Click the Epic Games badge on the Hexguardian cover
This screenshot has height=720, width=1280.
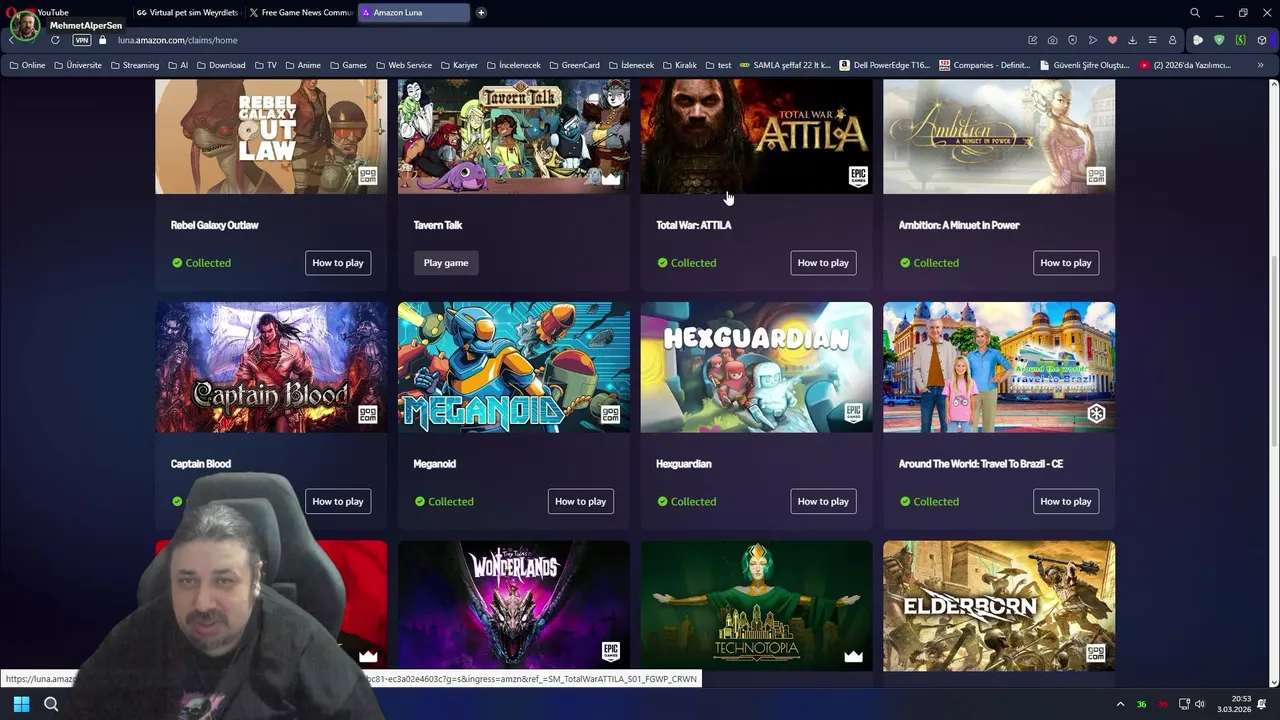[x=853, y=414]
